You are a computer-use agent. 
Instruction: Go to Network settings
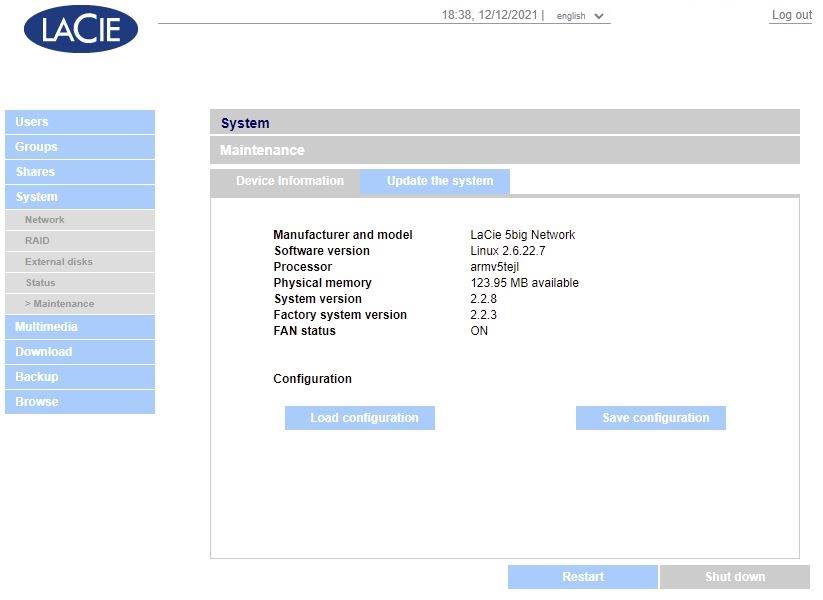tap(80, 220)
